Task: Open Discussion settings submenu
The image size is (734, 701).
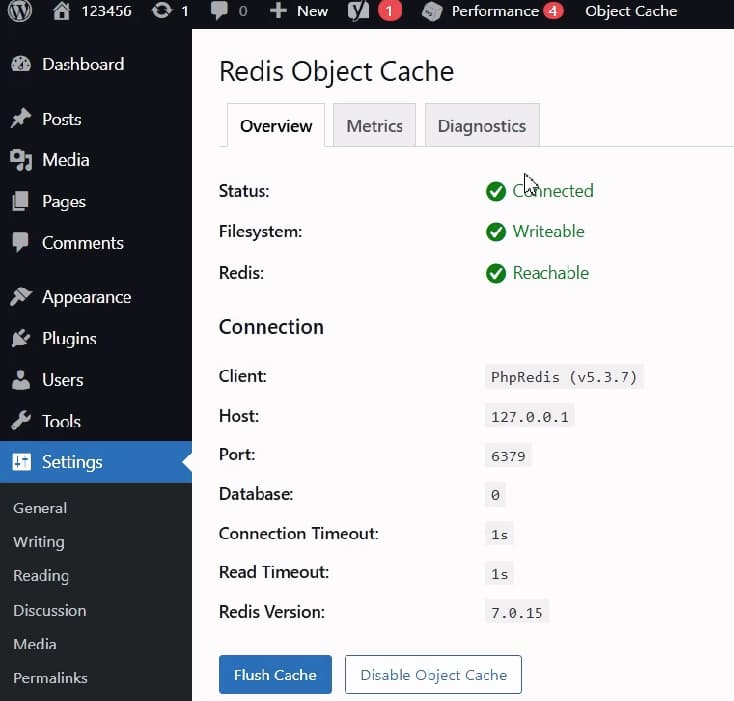Action: point(50,610)
